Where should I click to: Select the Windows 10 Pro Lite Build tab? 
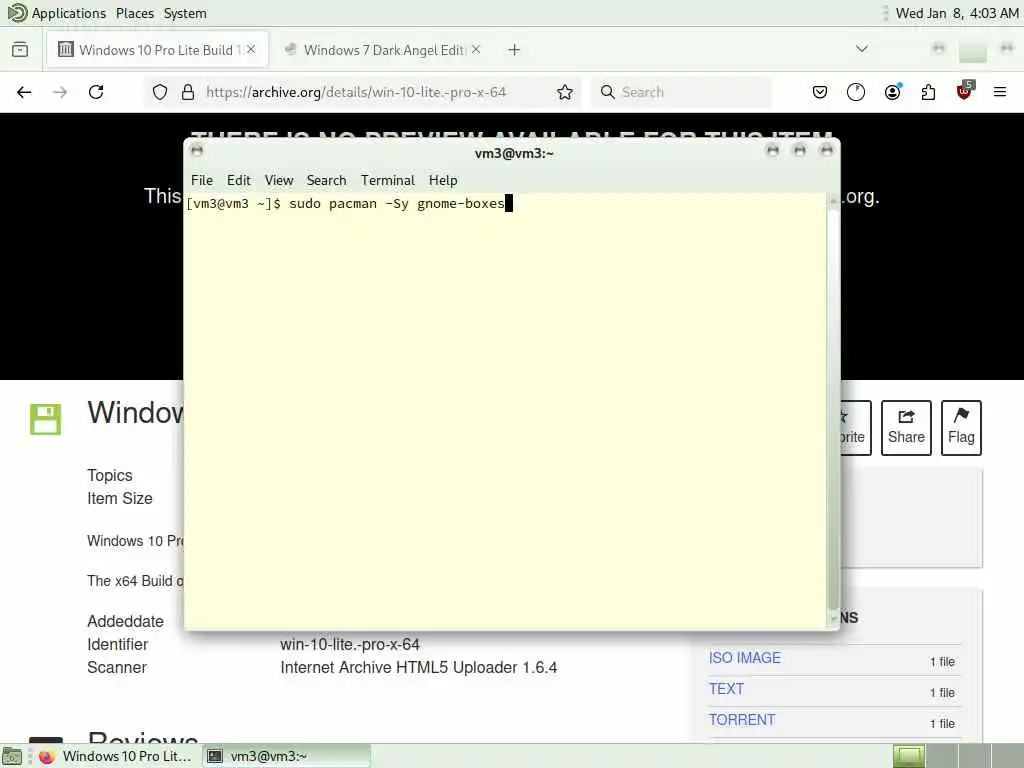[x=157, y=50]
